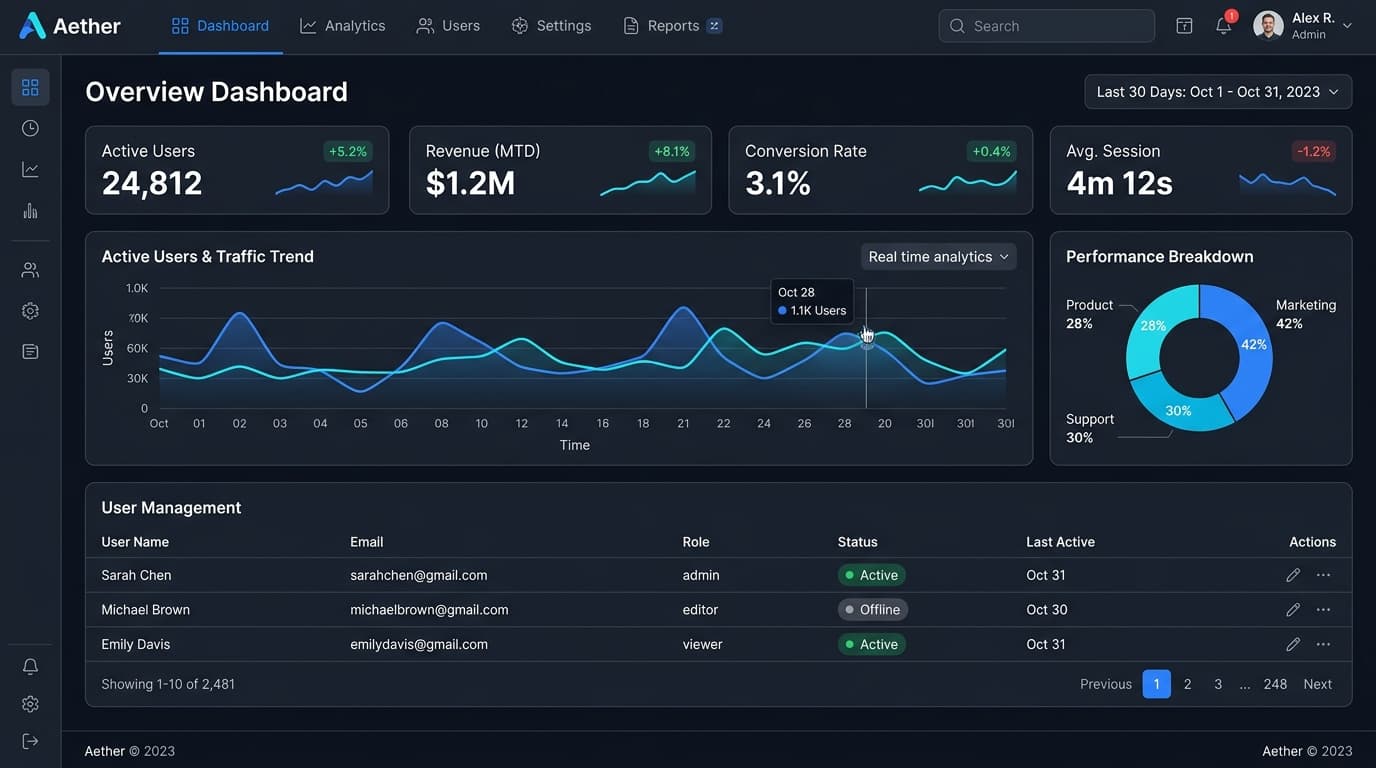
Task: Click the +8.1% Revenue badge
Action: 672,152
